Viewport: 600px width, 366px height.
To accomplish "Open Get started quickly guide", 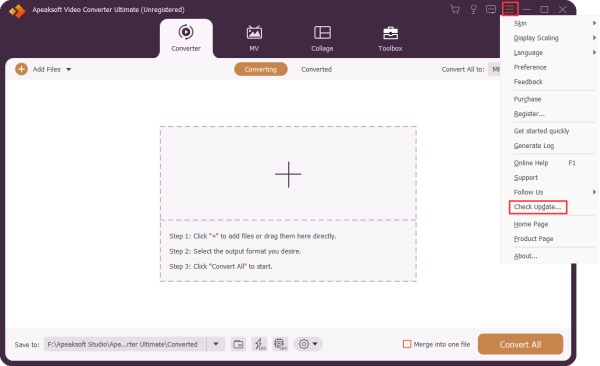I will pyautogui.click(x=541, y=131).
